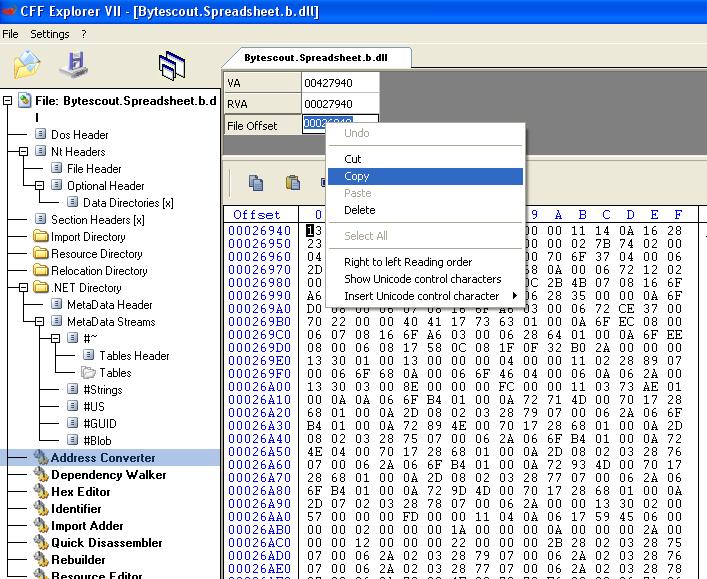707x579 pixels.
Task: Select #GUID stream tree item
Action: tap(100, 423)
